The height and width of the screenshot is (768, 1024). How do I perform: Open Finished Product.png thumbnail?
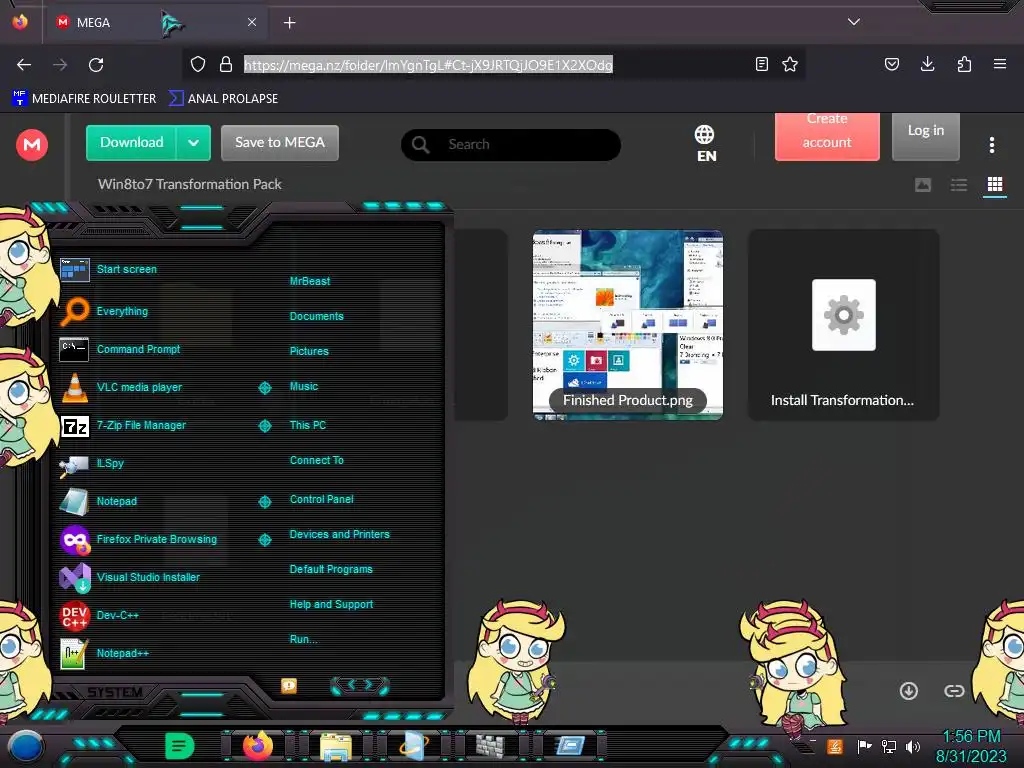628,325
